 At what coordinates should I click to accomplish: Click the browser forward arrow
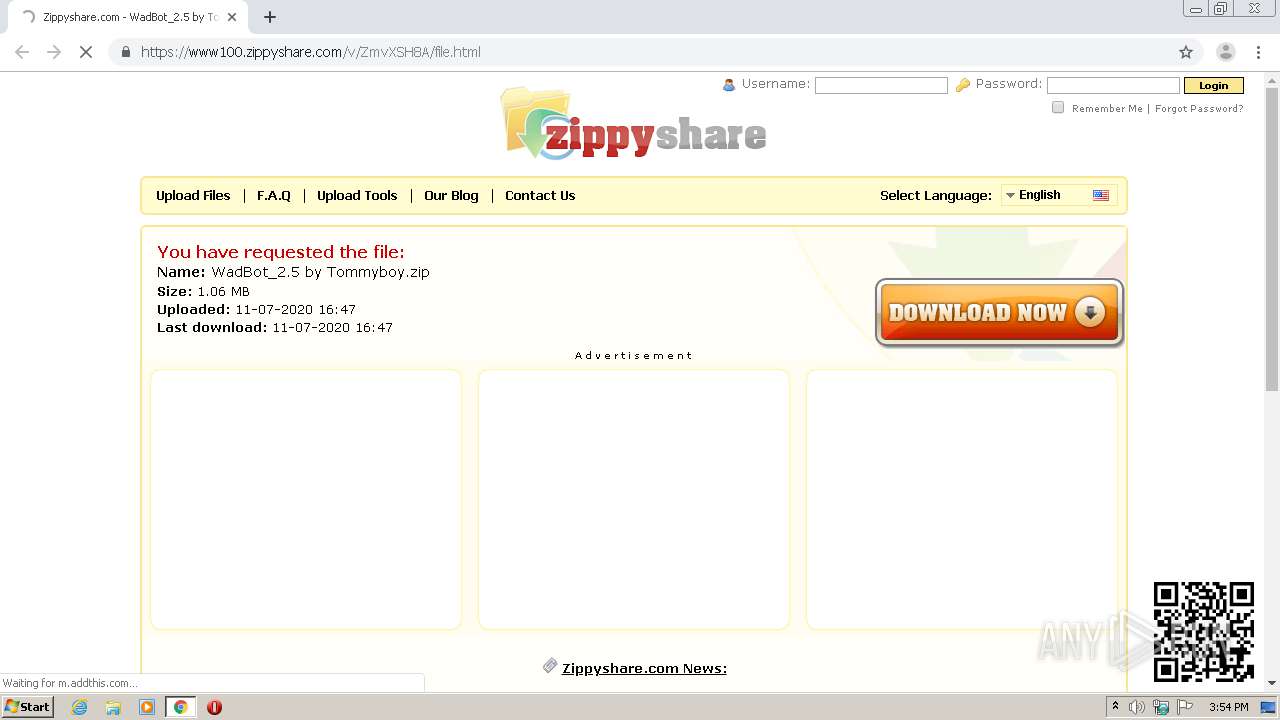[54, 52]
